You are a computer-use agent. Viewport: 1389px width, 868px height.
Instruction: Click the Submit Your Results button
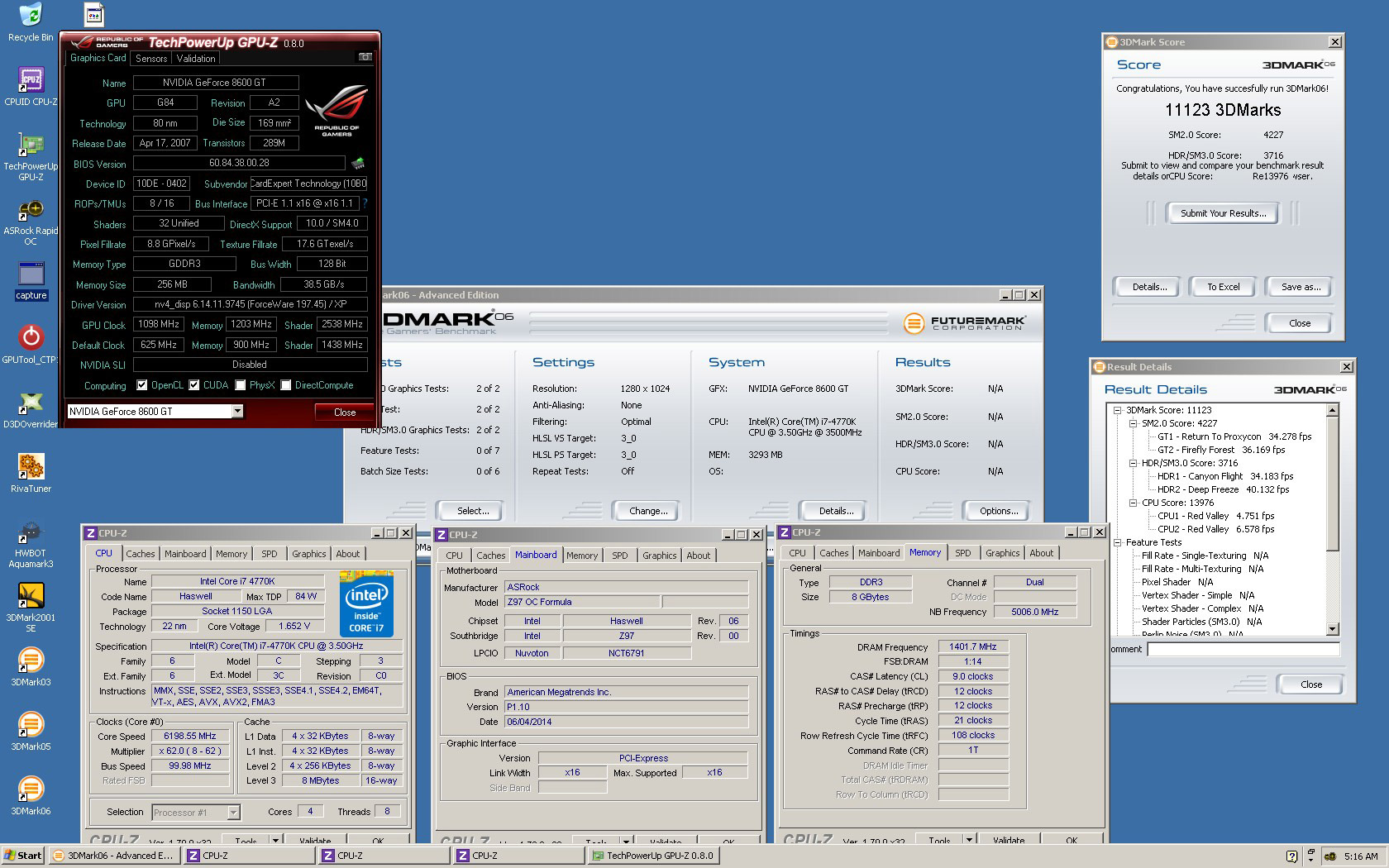click(1222, 213)
